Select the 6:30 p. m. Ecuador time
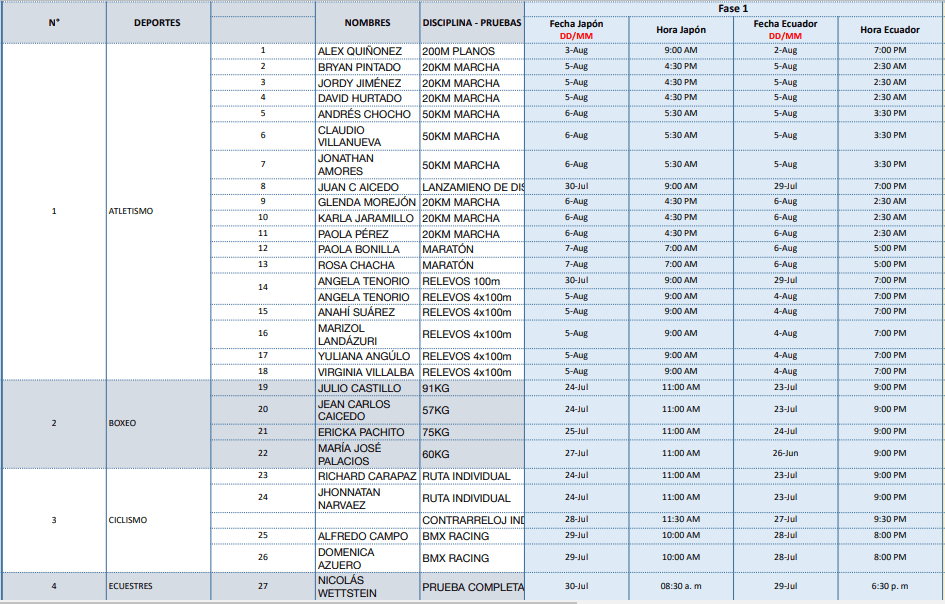Image resolution: width=945 pixels, height=604 pixels. point(890,586)
